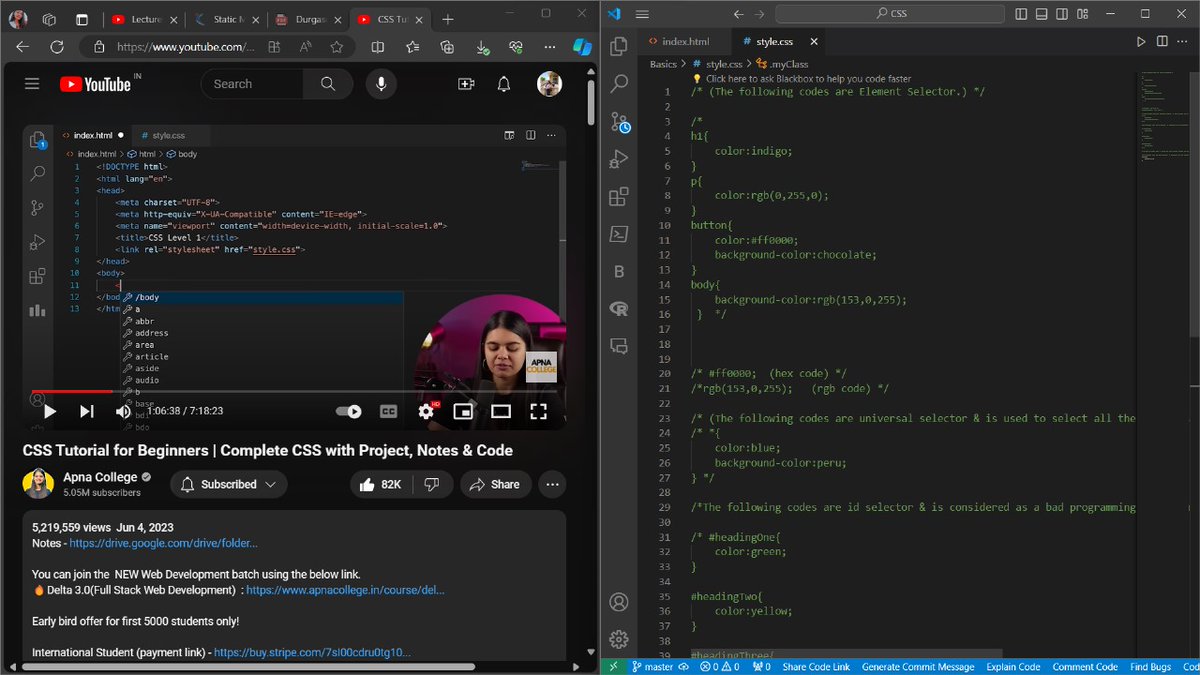The height and width of the screenshot is (675, 1200).
Task: Toggle VS Code primary side bar
Action: pos(1021,14)
